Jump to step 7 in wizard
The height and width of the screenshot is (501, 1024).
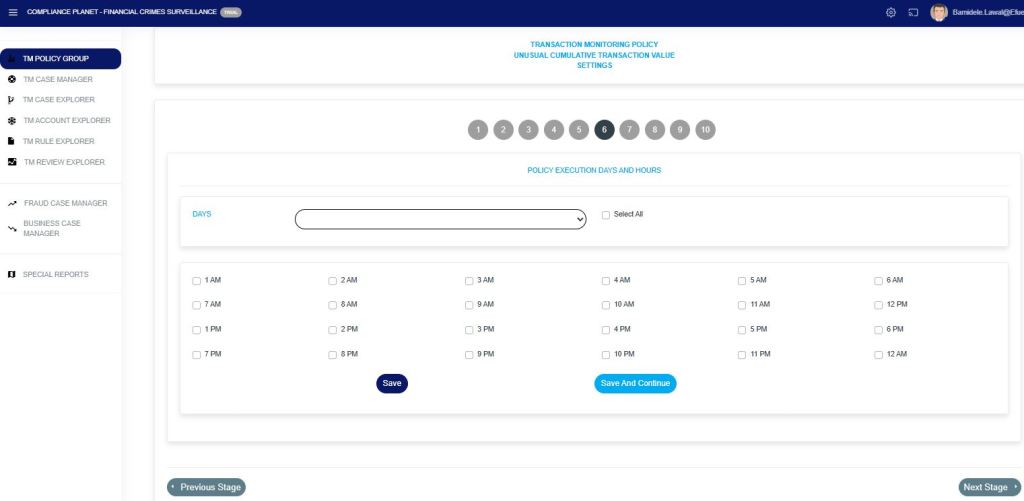pos(629,130)
